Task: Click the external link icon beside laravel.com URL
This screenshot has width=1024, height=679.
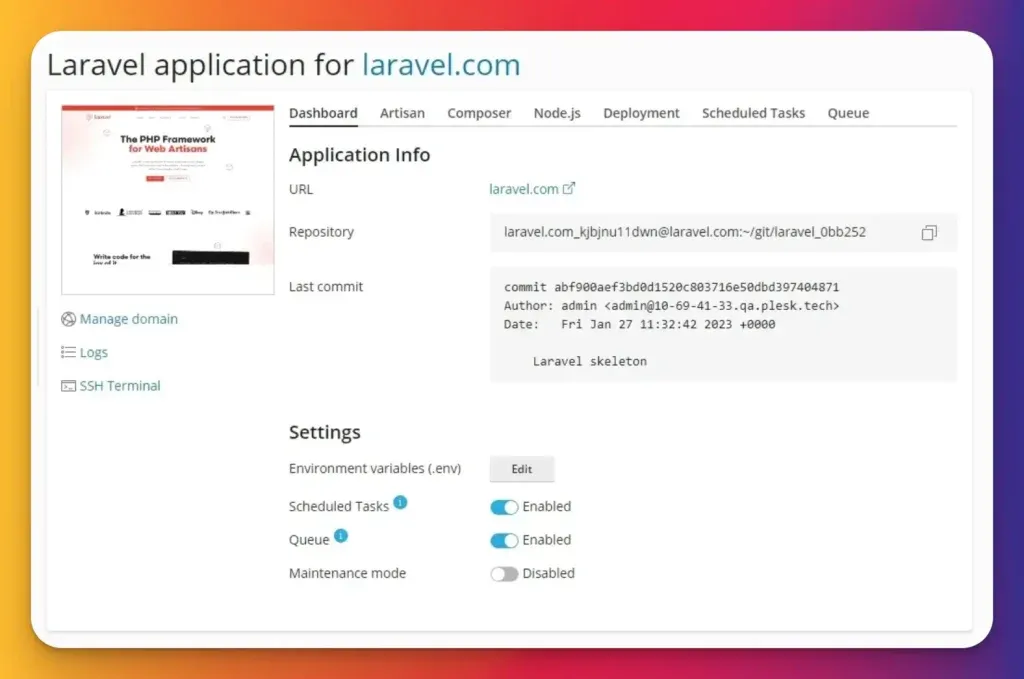Action: coord(569,188)
